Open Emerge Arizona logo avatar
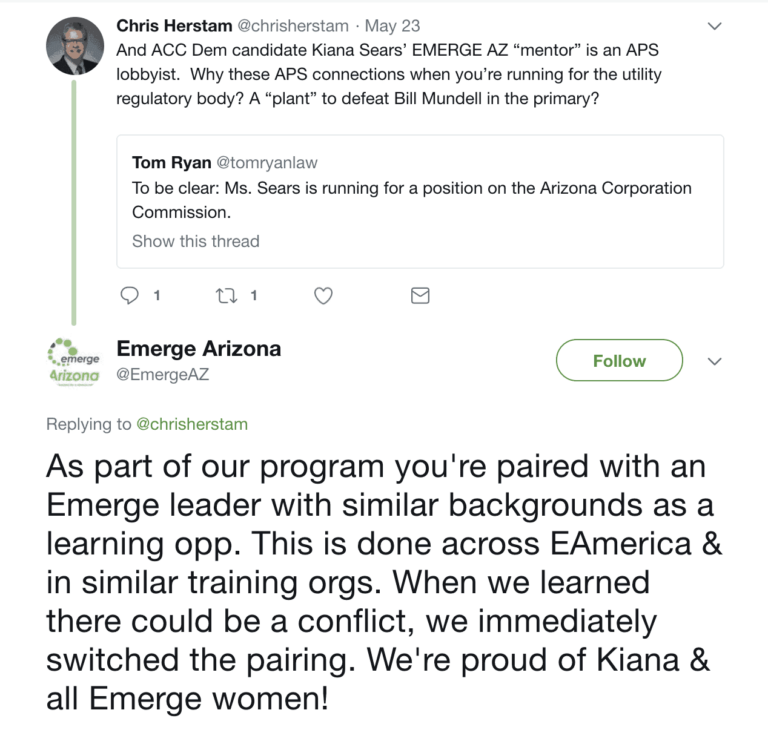Viewport: 768px width, 730px height. click(x=74, y=363)
